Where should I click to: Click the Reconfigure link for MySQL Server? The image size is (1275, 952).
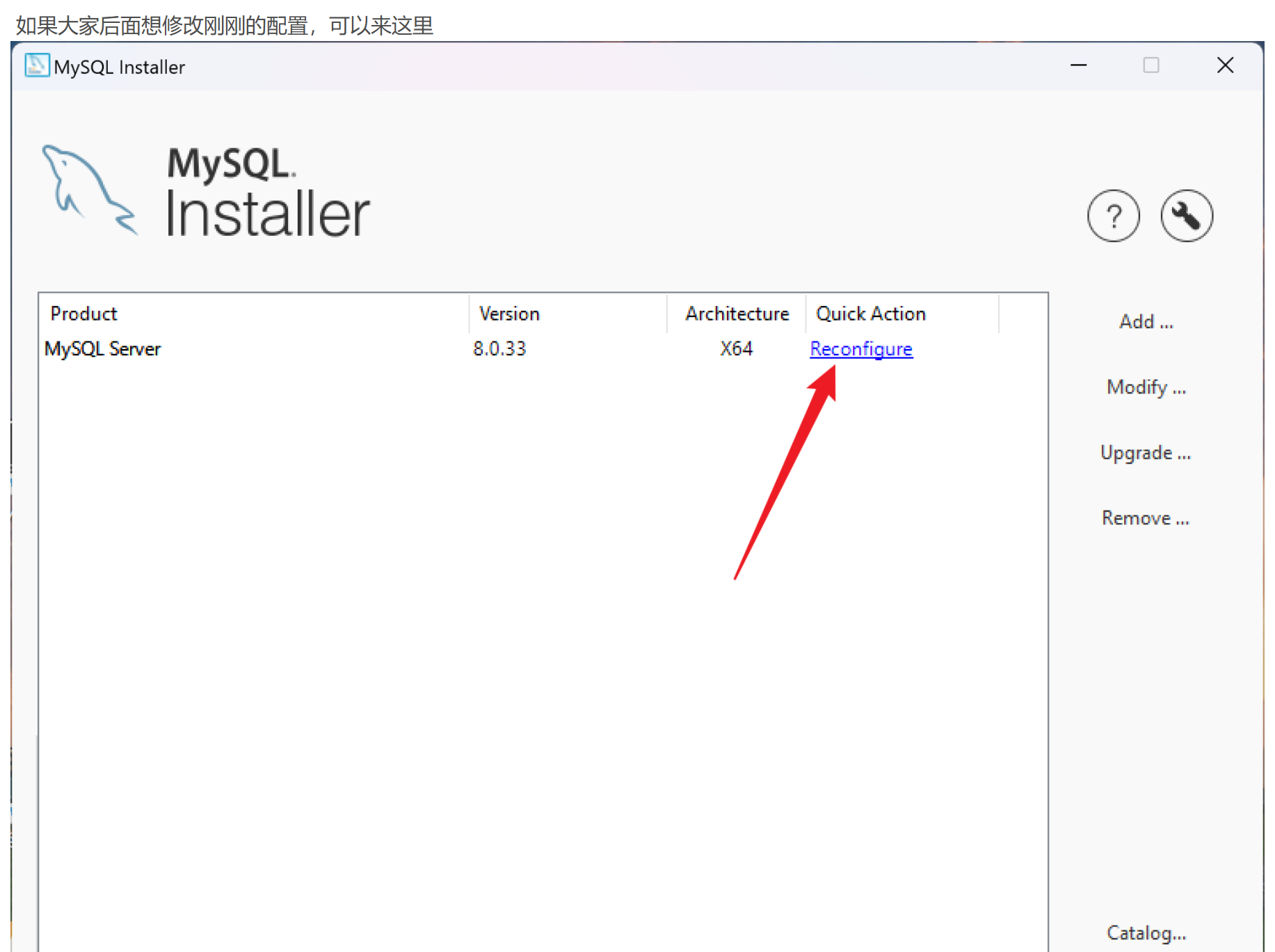tap(861, 349)
